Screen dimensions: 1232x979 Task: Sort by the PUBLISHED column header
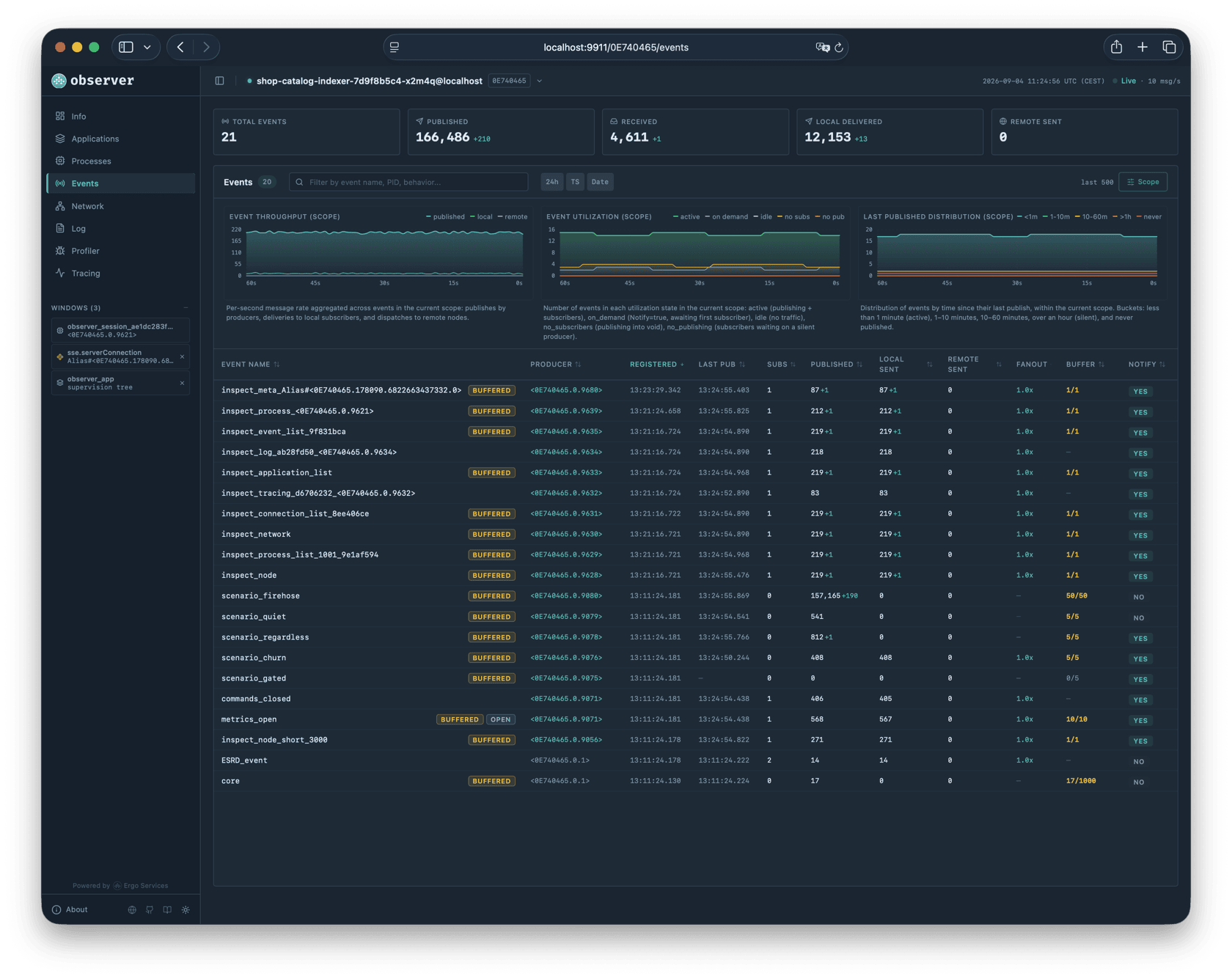click(836, 364)
